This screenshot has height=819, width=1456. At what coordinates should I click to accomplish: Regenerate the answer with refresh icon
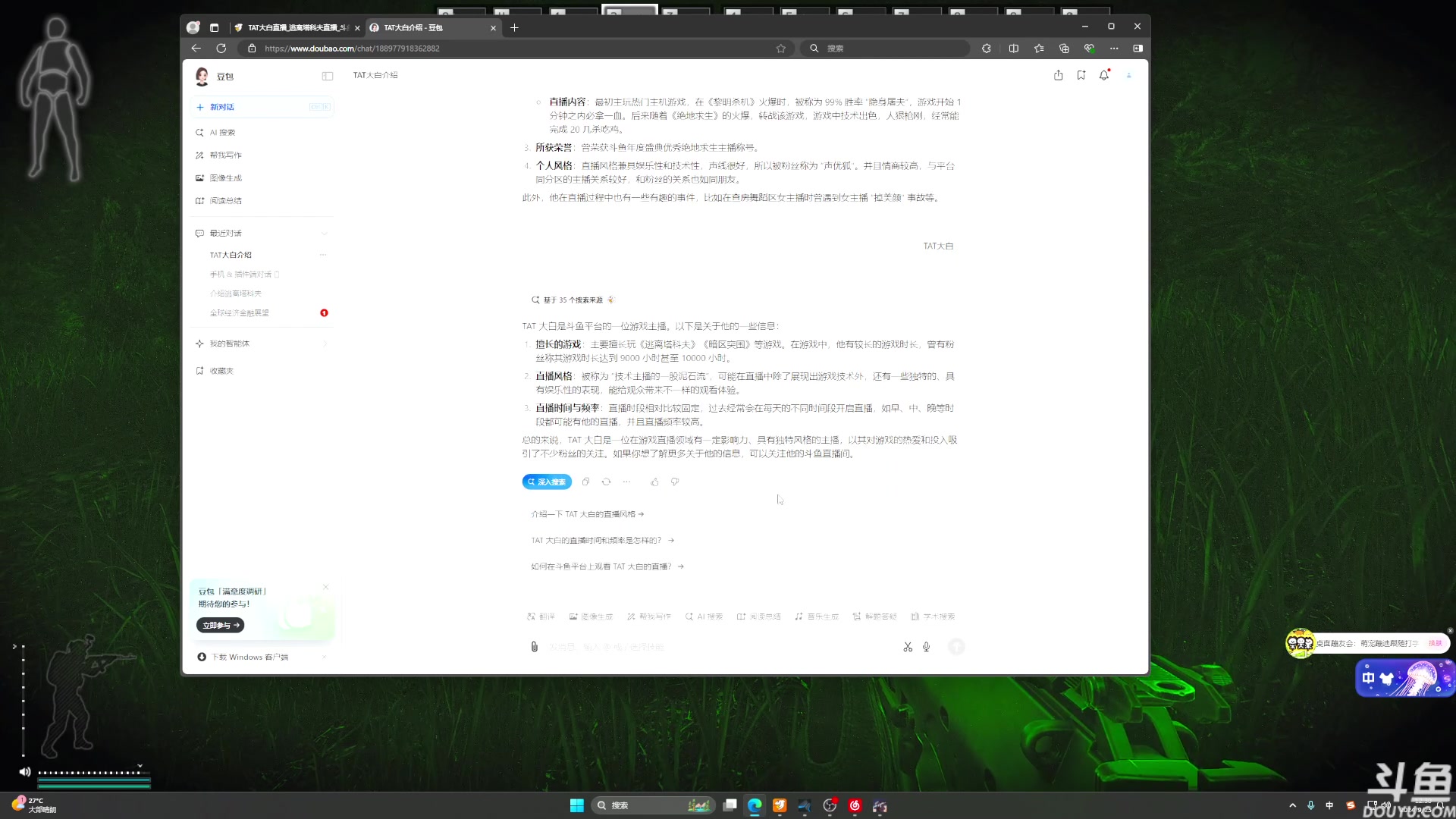tap(606, 482)
